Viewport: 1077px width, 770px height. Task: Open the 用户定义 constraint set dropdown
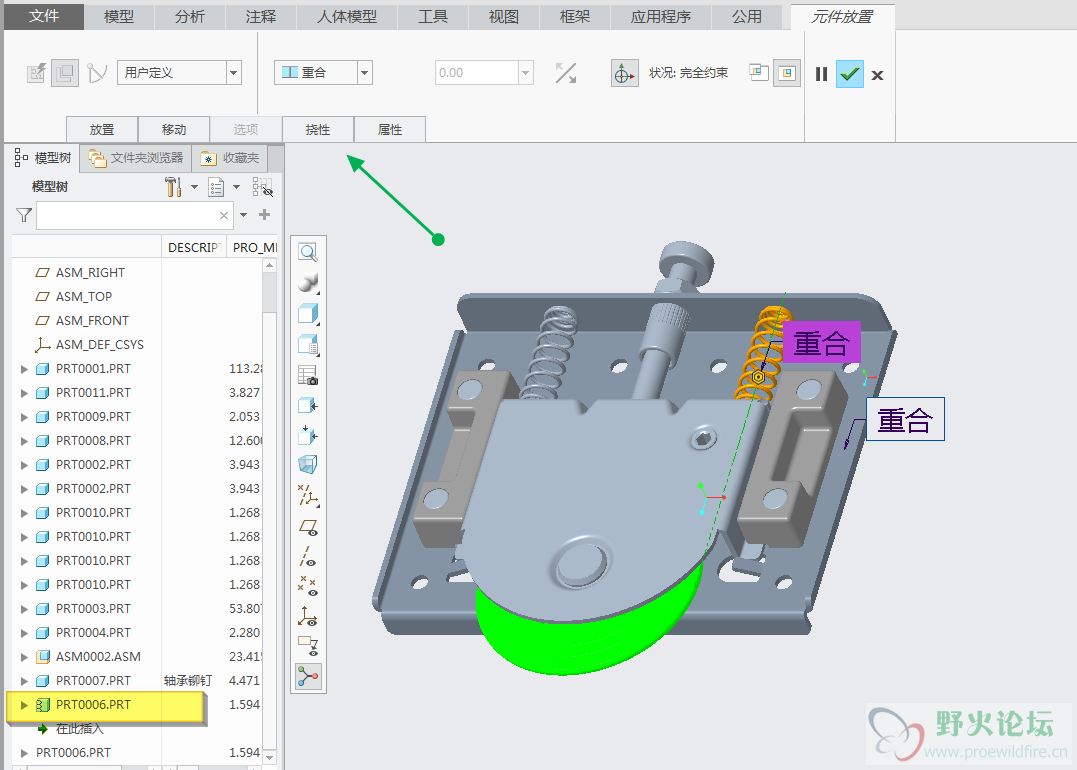tap(234, 73)
